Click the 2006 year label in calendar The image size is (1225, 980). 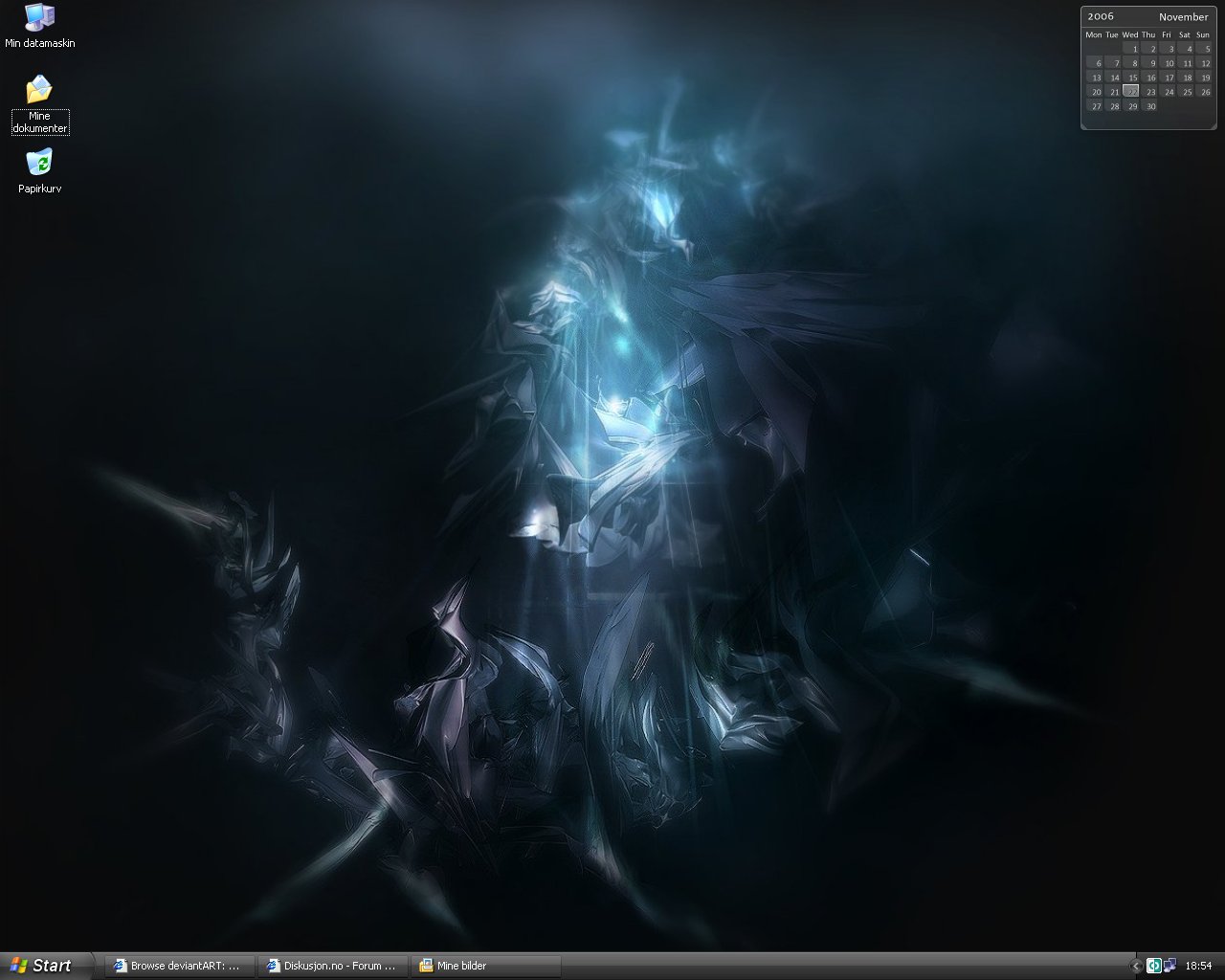click(1101, 16)
